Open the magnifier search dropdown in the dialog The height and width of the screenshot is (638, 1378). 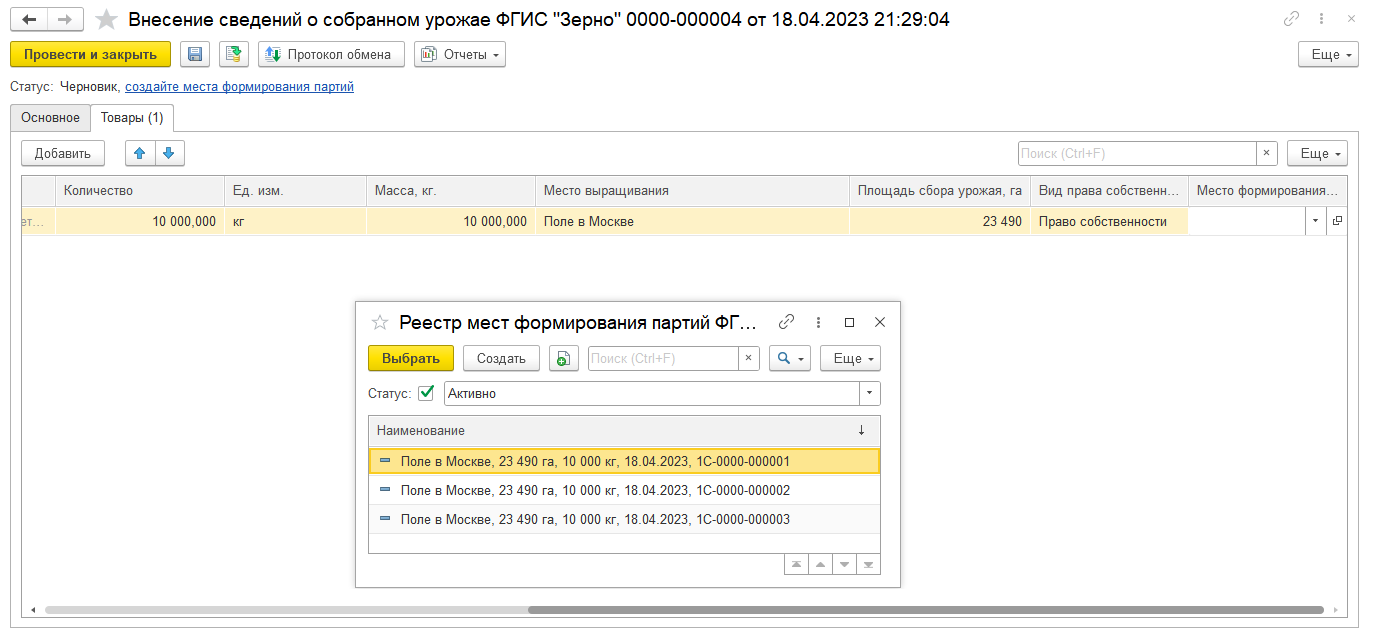(790, 358)
